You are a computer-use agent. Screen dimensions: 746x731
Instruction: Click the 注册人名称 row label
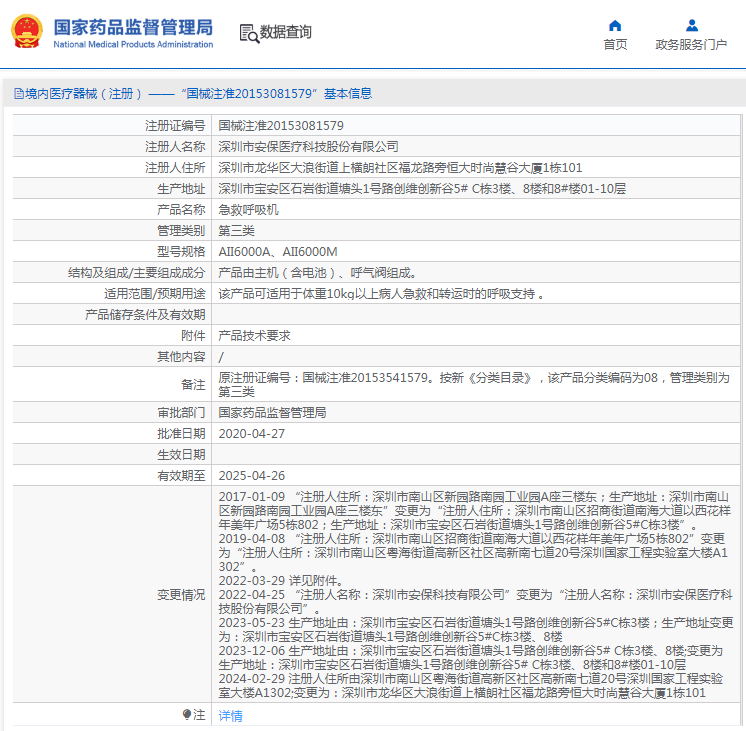[175, 147]
